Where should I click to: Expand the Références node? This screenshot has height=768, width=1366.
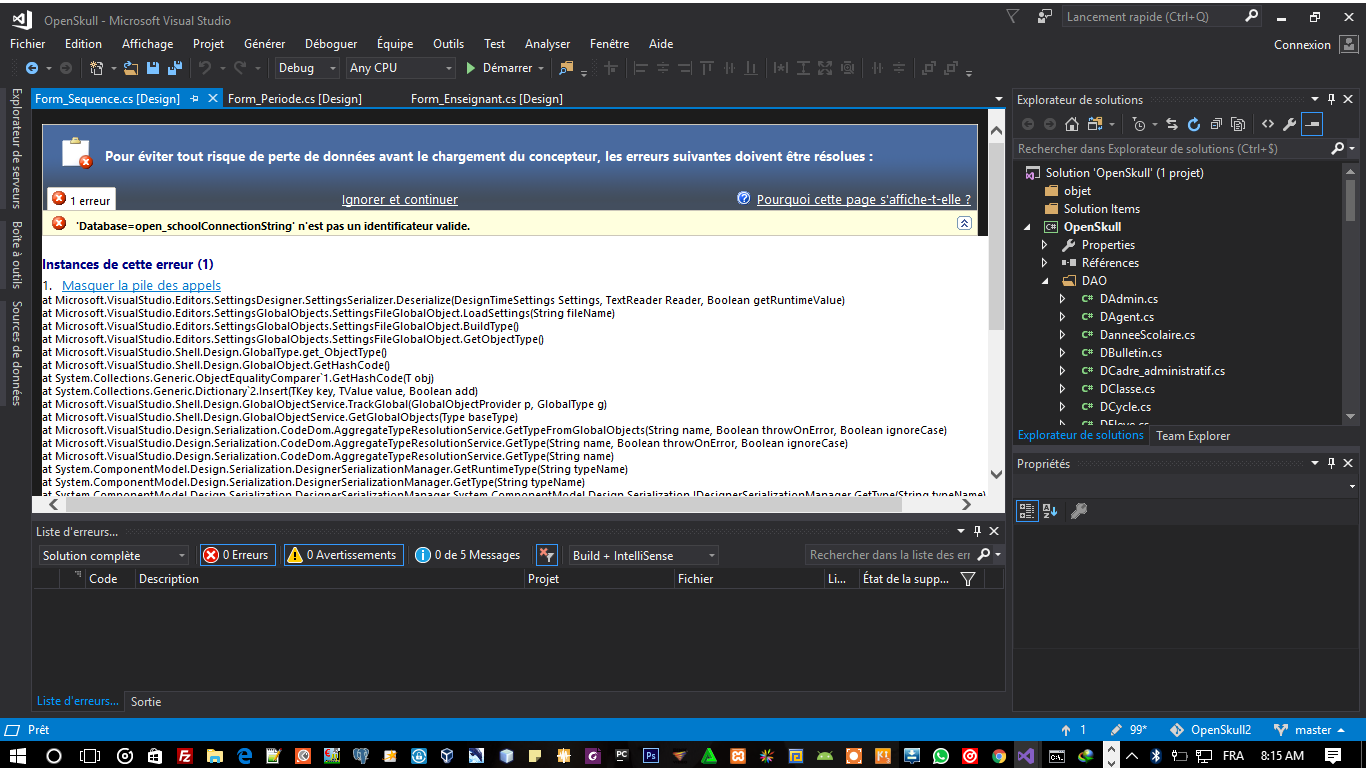(x=1045, y=263)
